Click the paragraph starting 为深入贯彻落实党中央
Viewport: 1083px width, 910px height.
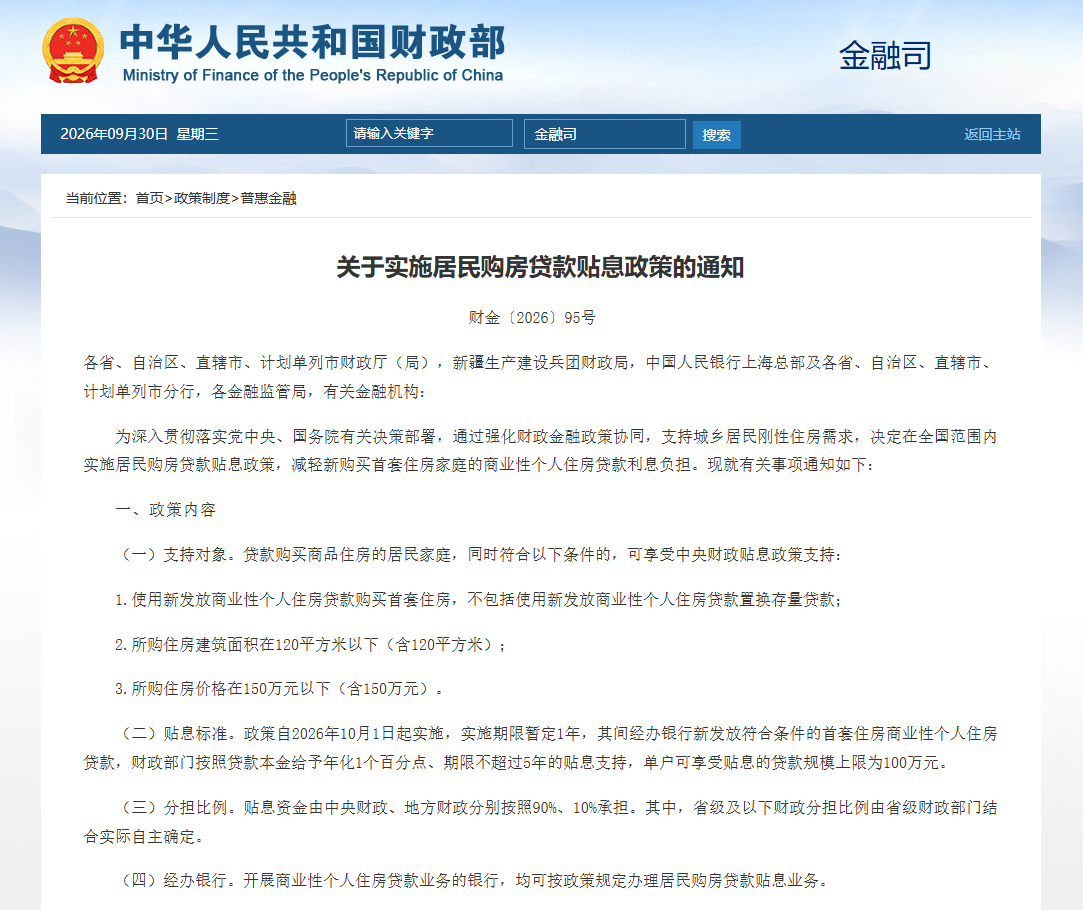click(541, 450)
